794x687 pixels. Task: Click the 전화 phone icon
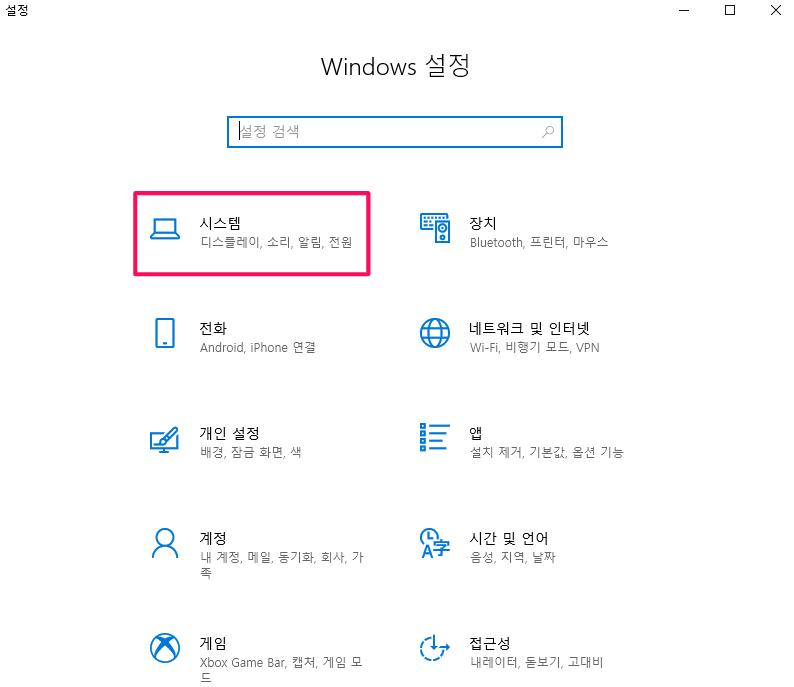(x=165, y=333)
